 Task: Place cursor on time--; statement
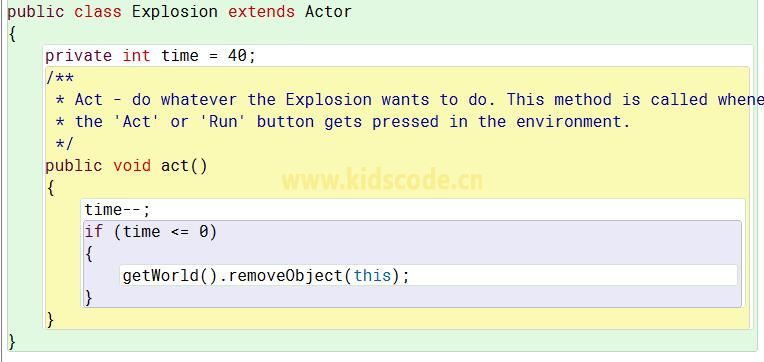click(x=117, y=210)
